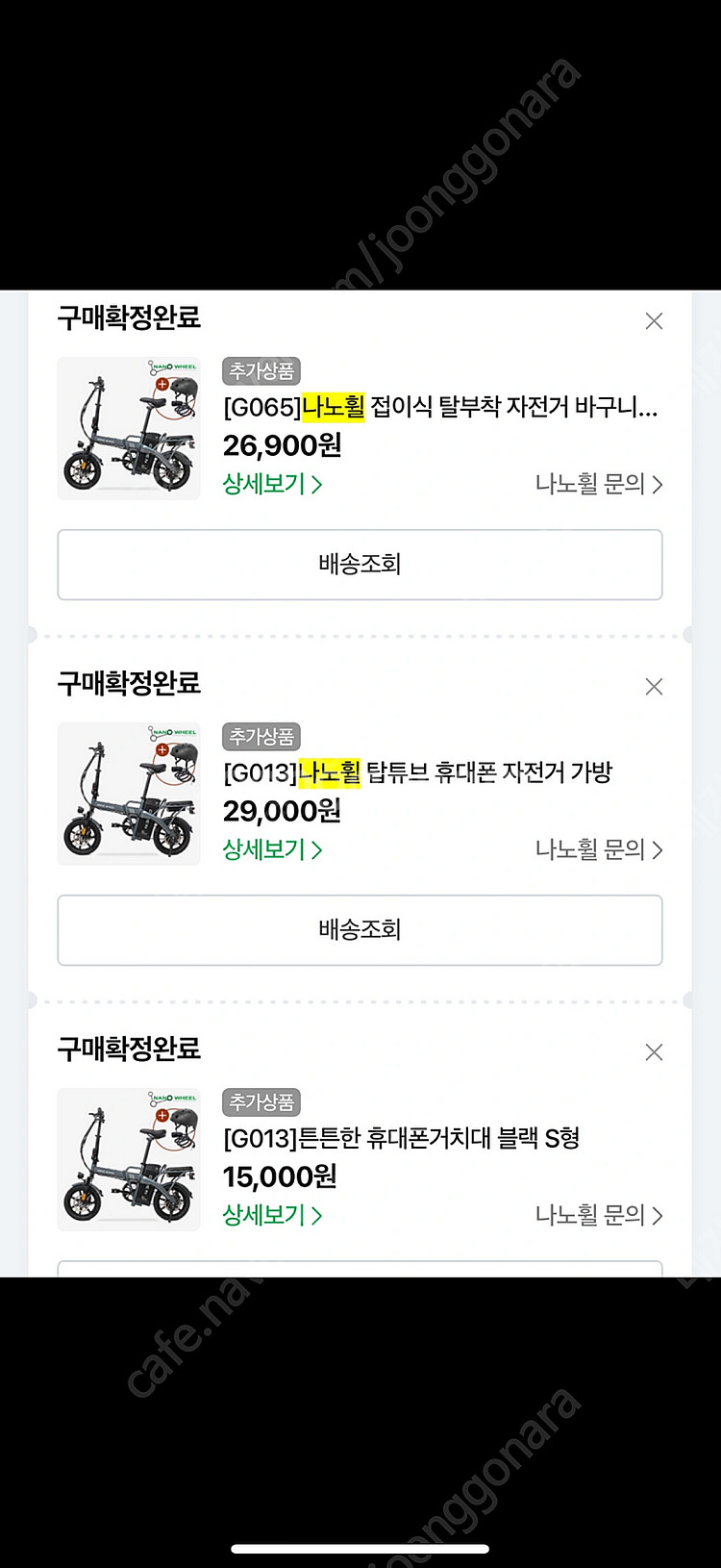721x1568 pixels.
Task: View the phone holder product thumbnail
Action: coord(129,1159)
